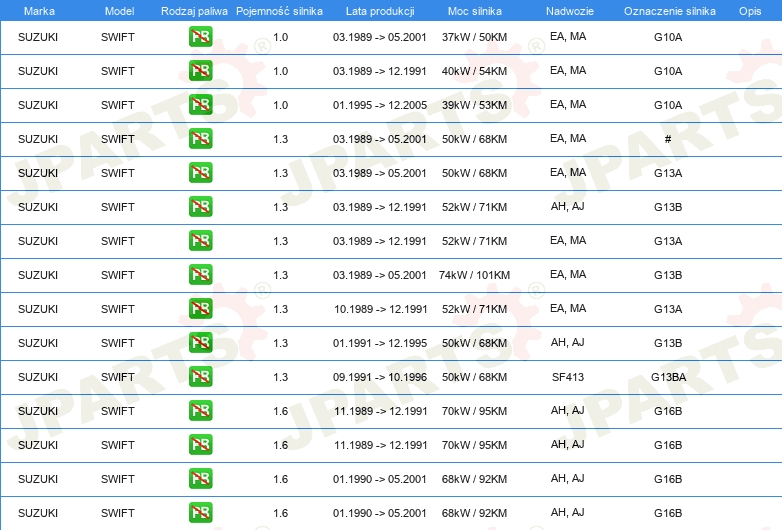
Task: Click G13B in the 74kW / 101KM row
Action: point(668,275)
